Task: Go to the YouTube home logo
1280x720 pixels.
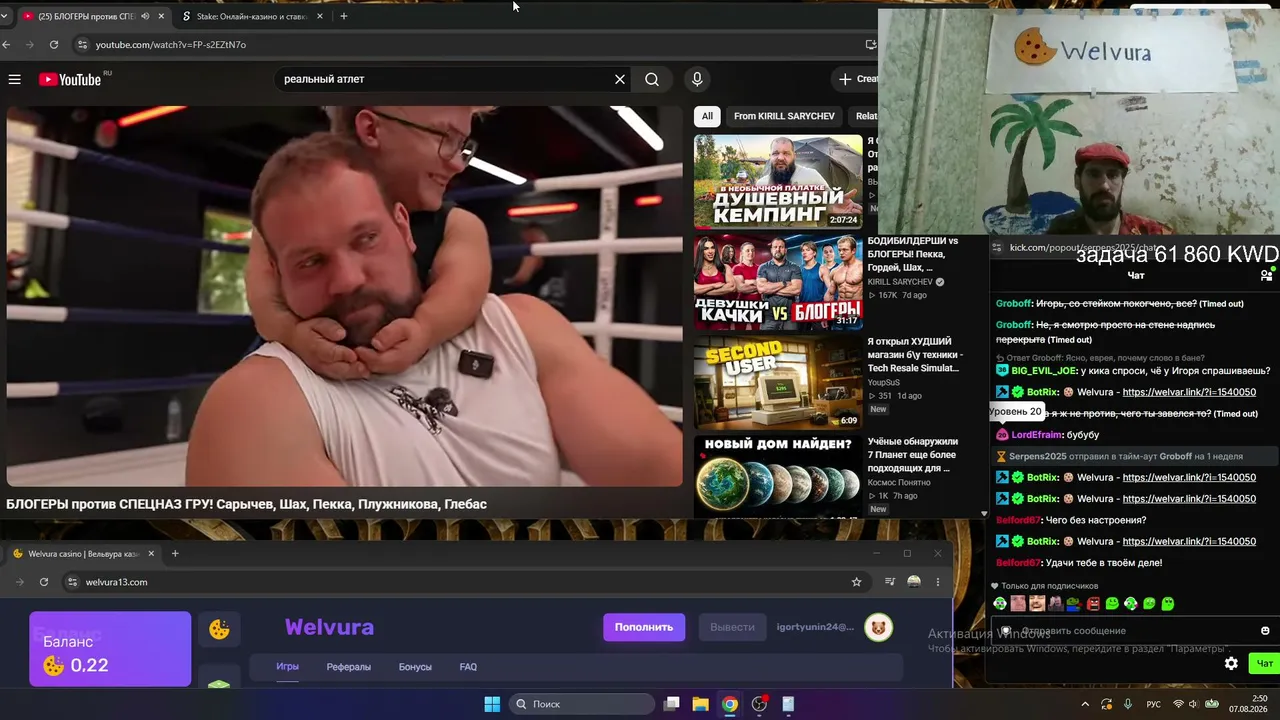Action: (70, 79)
